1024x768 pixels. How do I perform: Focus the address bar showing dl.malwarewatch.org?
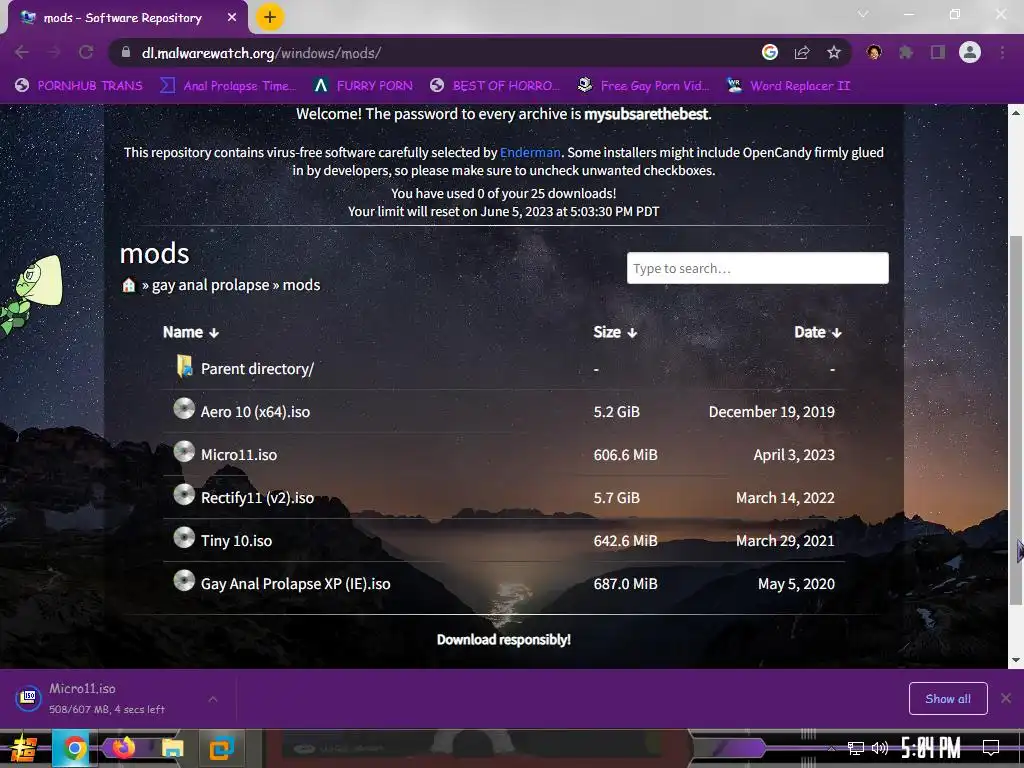(x=431, y=53)
